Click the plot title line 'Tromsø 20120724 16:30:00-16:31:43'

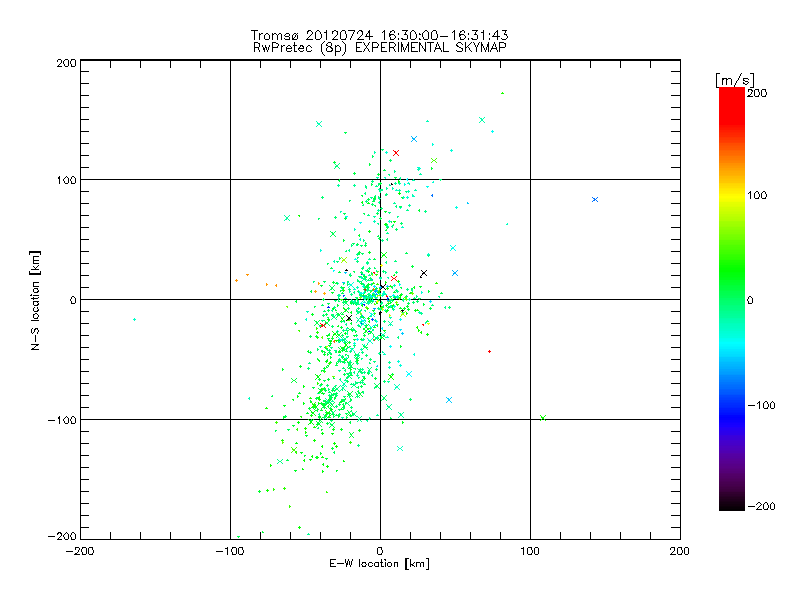click(x=379, y=35)
